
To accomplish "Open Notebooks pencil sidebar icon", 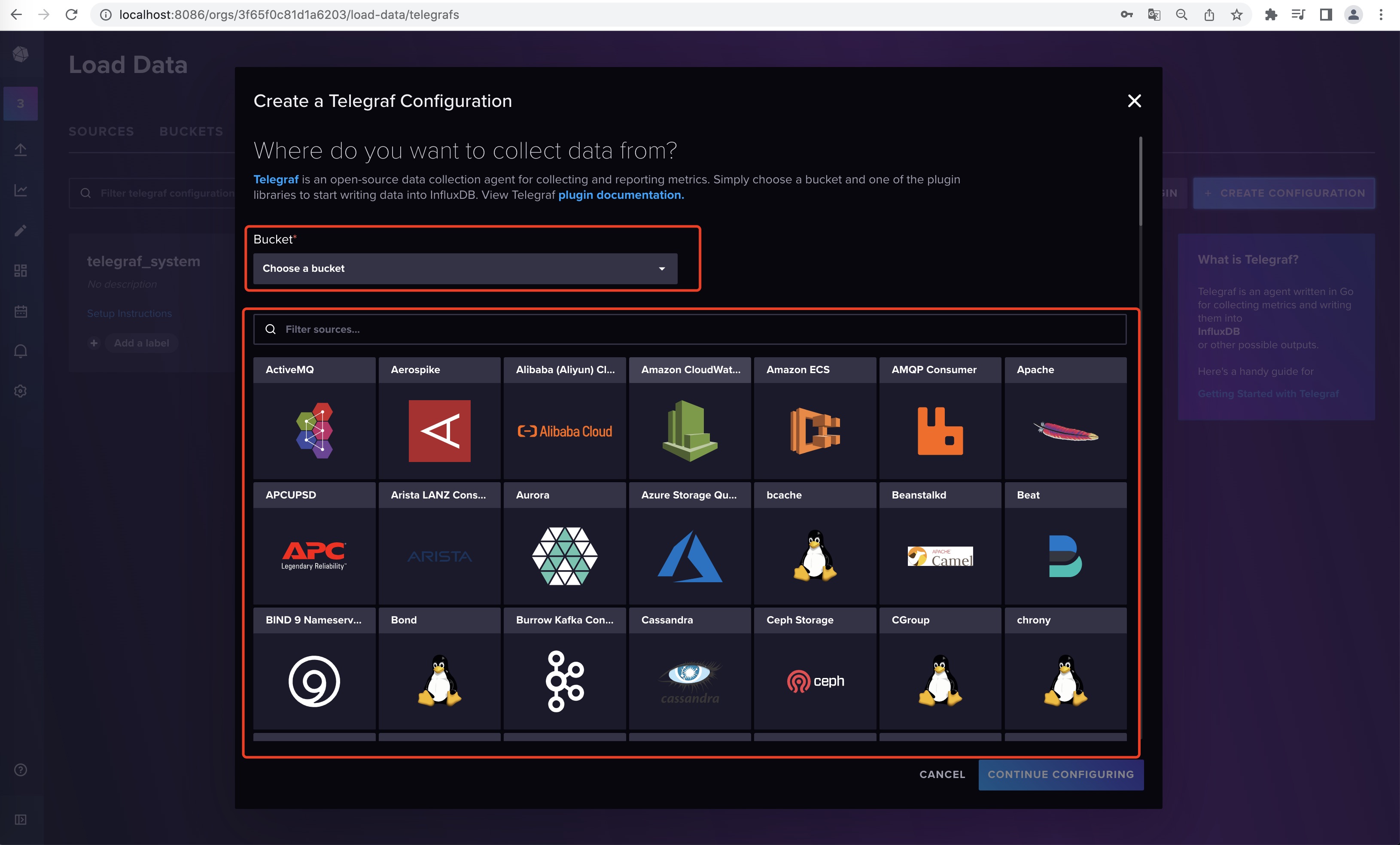I will [x=21, y=230].
